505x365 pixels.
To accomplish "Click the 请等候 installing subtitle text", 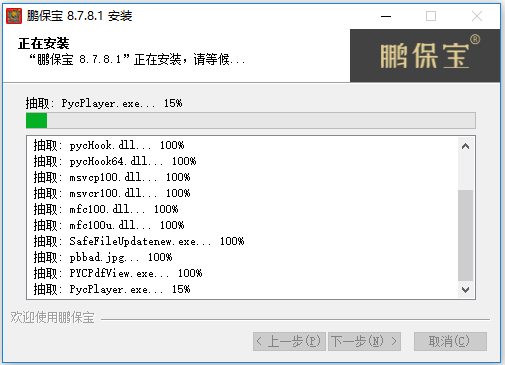I will [x=137, y=60].
